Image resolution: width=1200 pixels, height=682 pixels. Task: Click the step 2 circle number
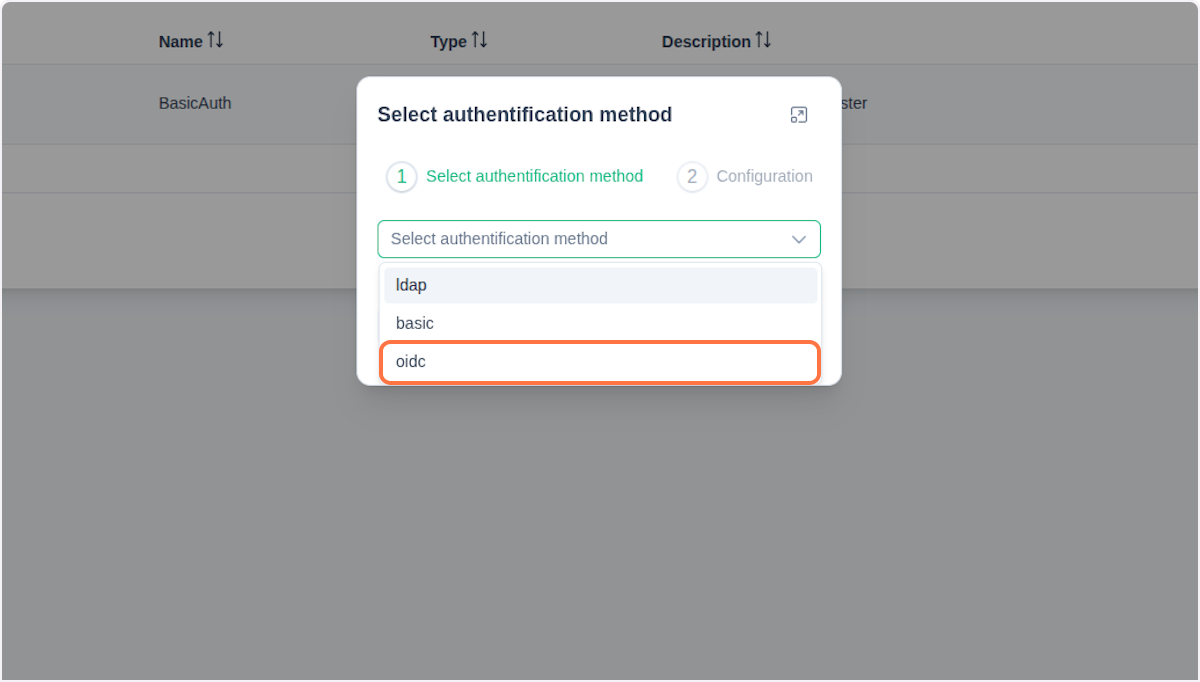[x=692, y=177]
